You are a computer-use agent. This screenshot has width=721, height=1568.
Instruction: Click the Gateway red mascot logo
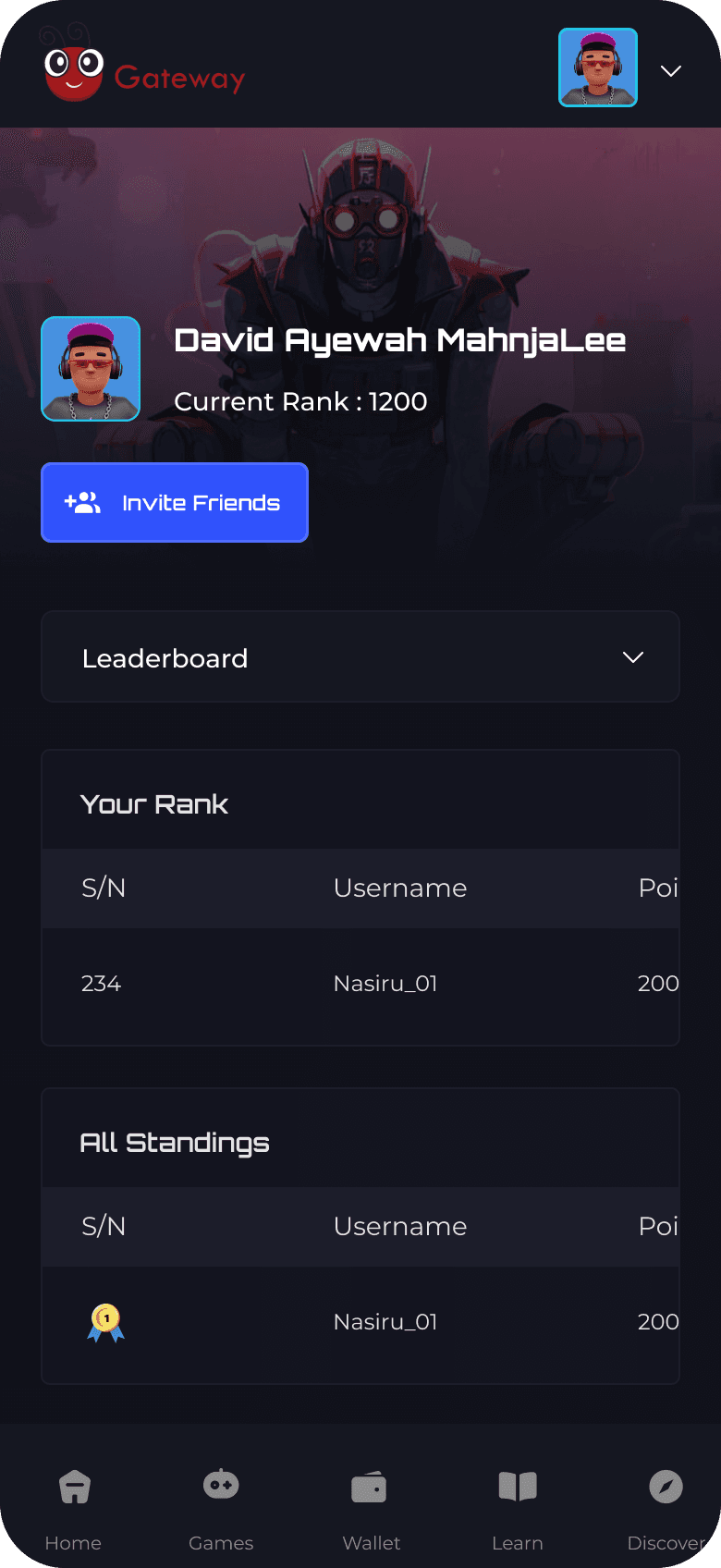[73, 72]
